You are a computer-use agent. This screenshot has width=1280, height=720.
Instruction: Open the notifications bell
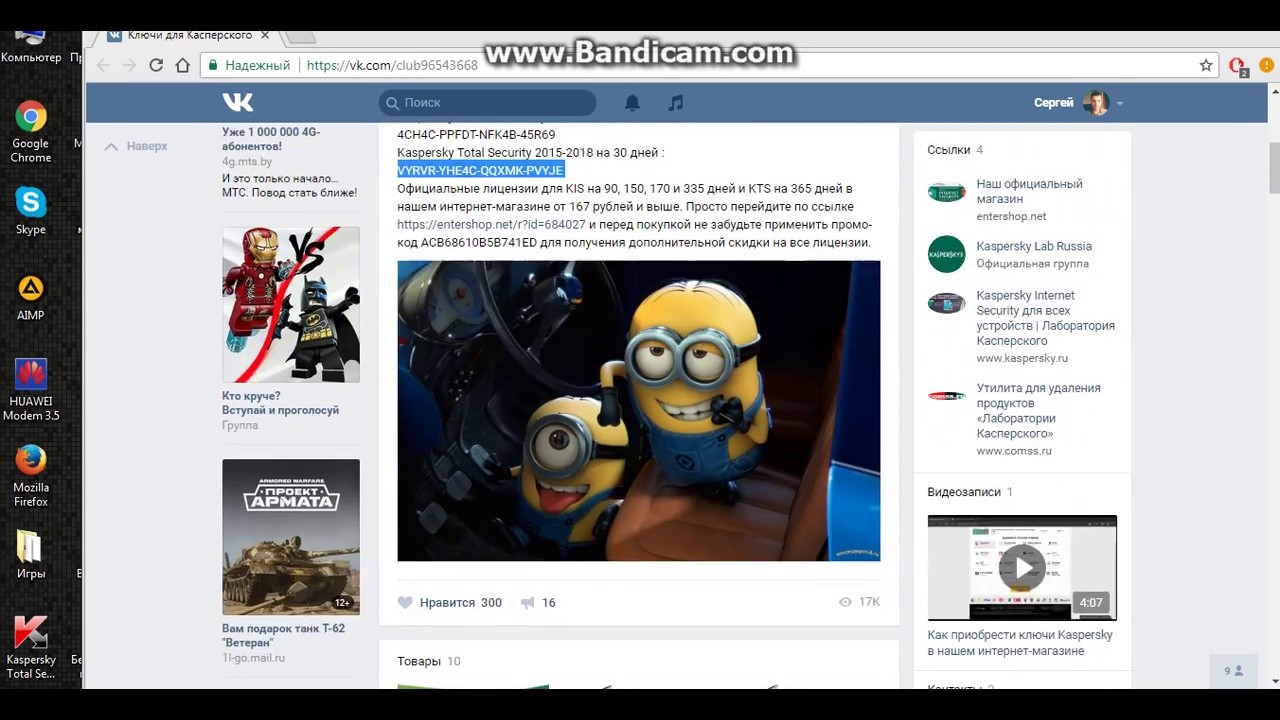pyautogui.click(x=632, y=102)
